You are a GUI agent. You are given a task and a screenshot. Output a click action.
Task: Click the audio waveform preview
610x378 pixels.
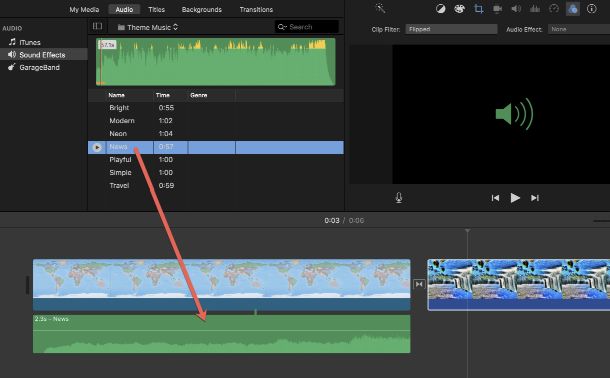[x=216, y=62]
